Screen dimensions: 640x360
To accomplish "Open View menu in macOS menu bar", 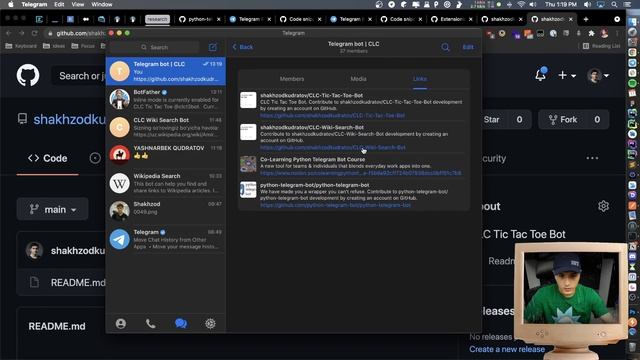I will click(x=78, y=4).
